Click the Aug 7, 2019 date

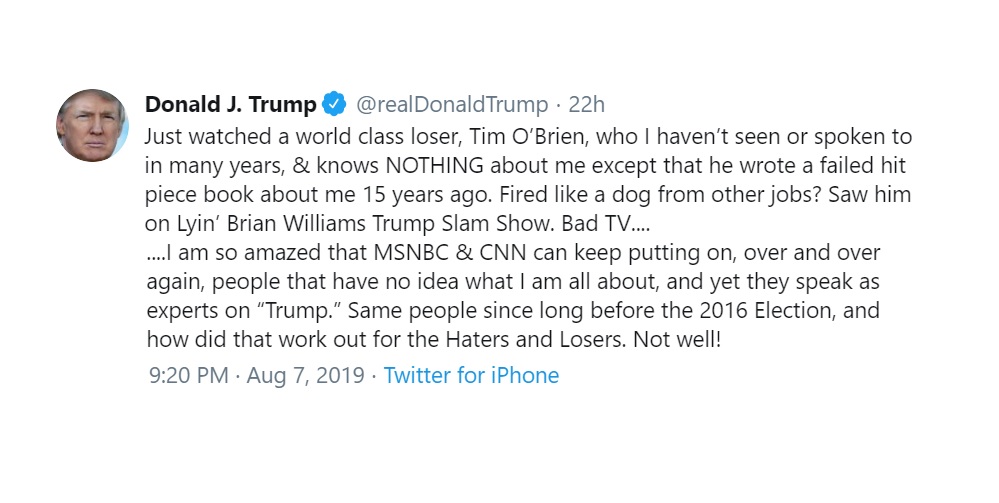(305, 375)
